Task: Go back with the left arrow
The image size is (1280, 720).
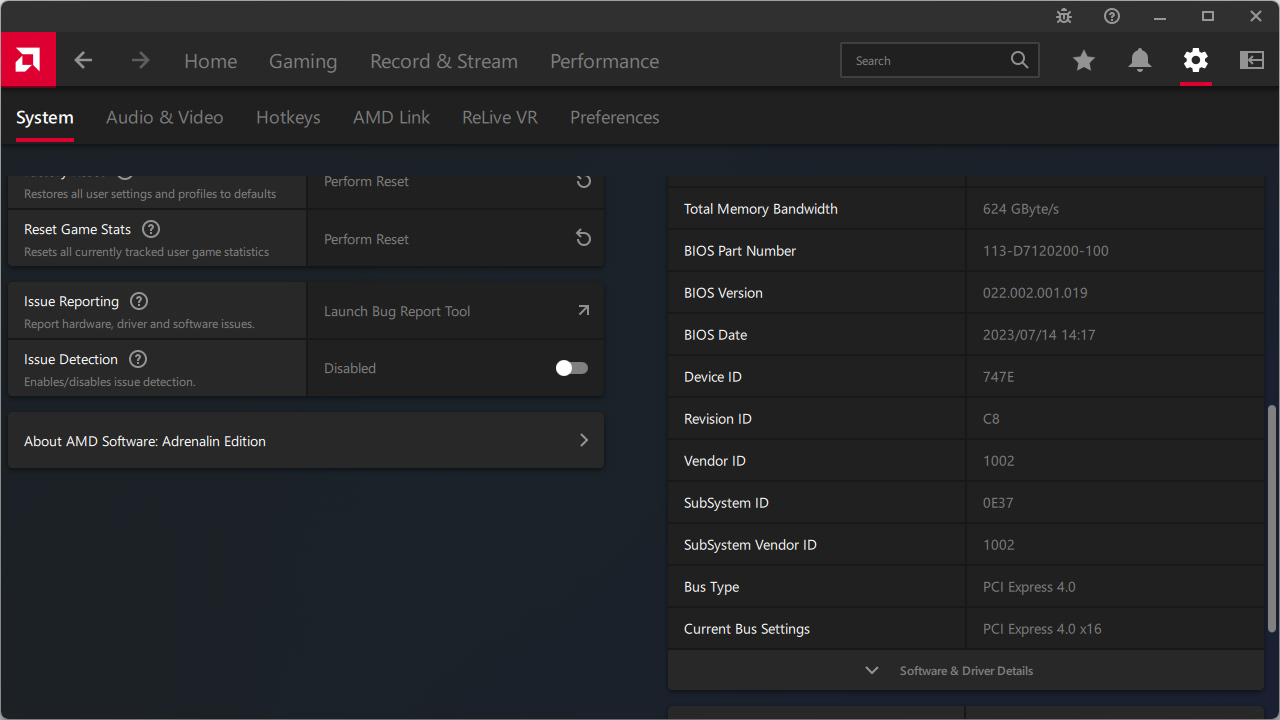Action: tap(83, 61)
